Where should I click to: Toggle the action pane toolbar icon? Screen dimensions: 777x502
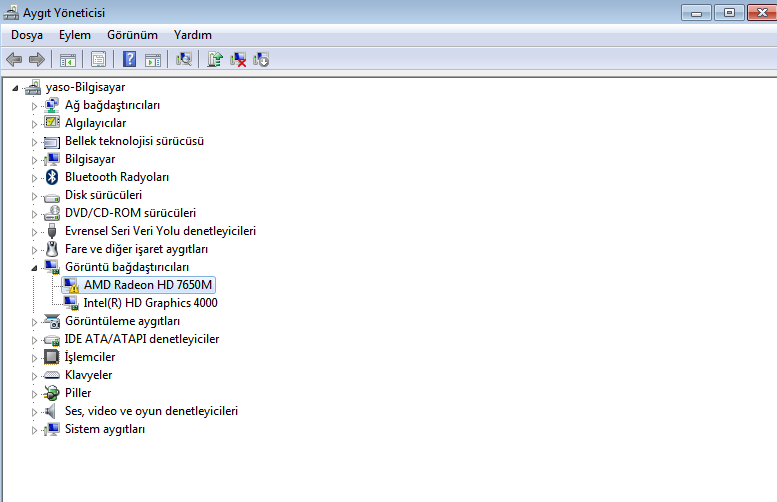tap(153, 60)
